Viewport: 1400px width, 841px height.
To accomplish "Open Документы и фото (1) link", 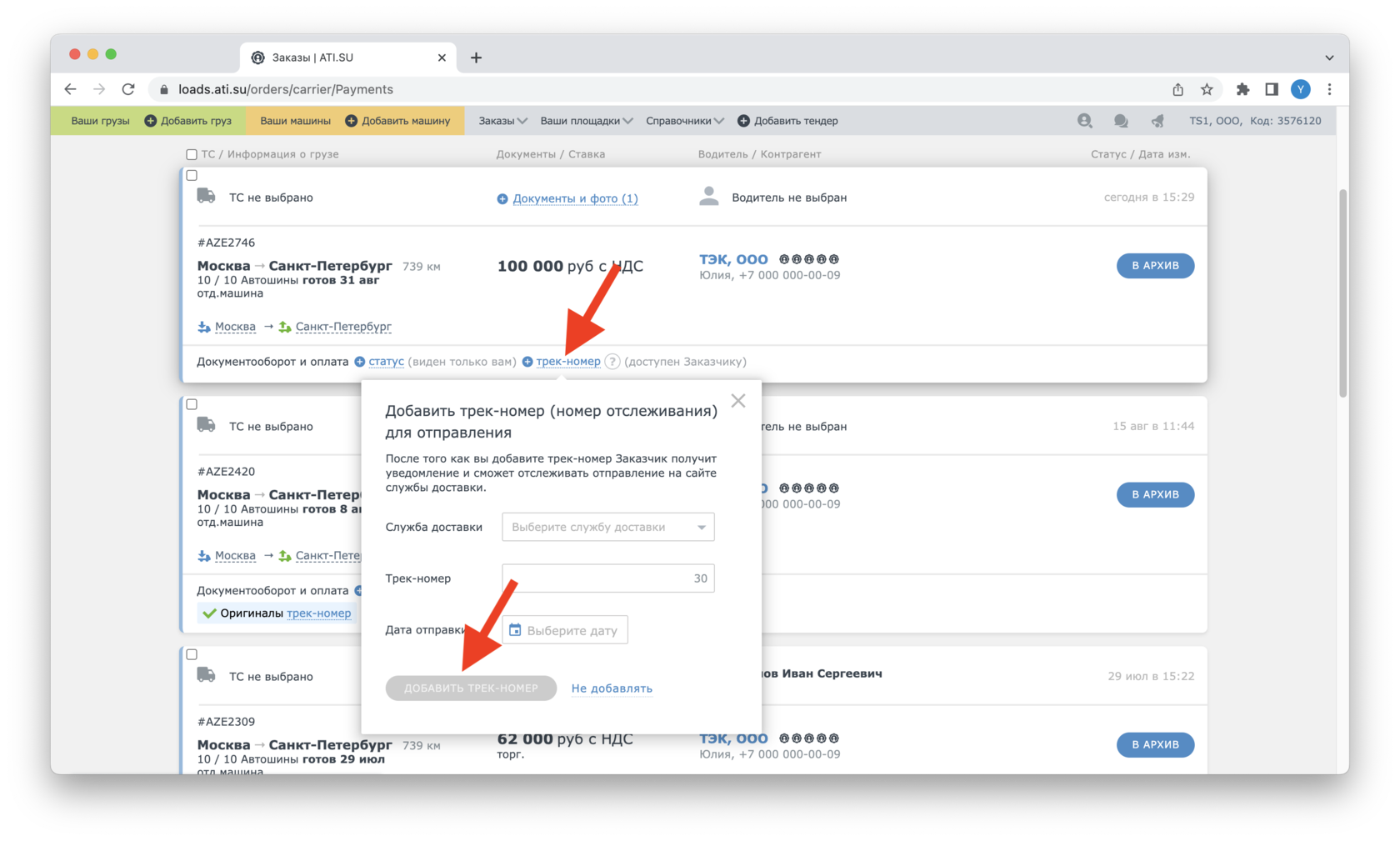I will pyautogui.click(x=575, y=198).
